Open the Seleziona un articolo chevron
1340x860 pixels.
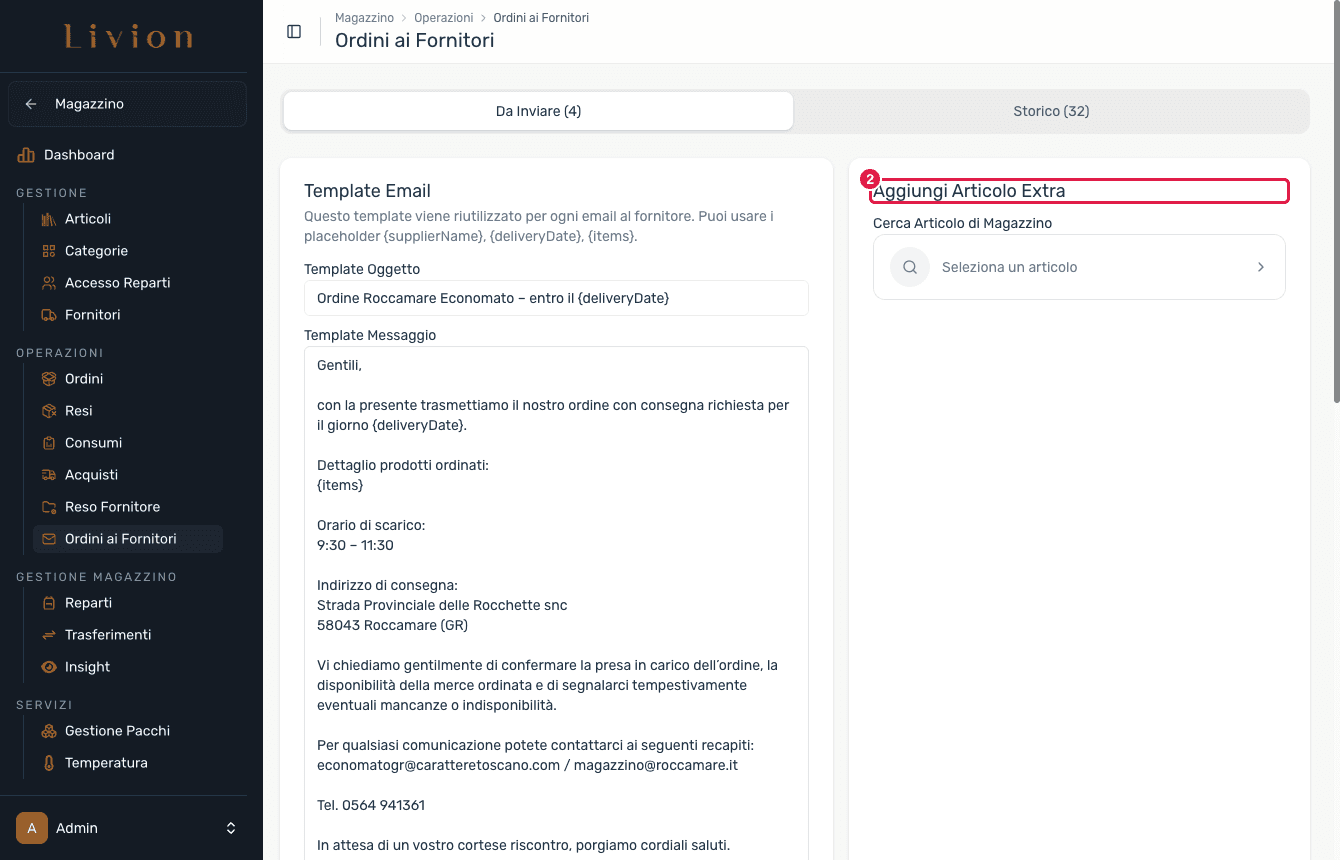pyautogui.click(x=1260, y=267)
